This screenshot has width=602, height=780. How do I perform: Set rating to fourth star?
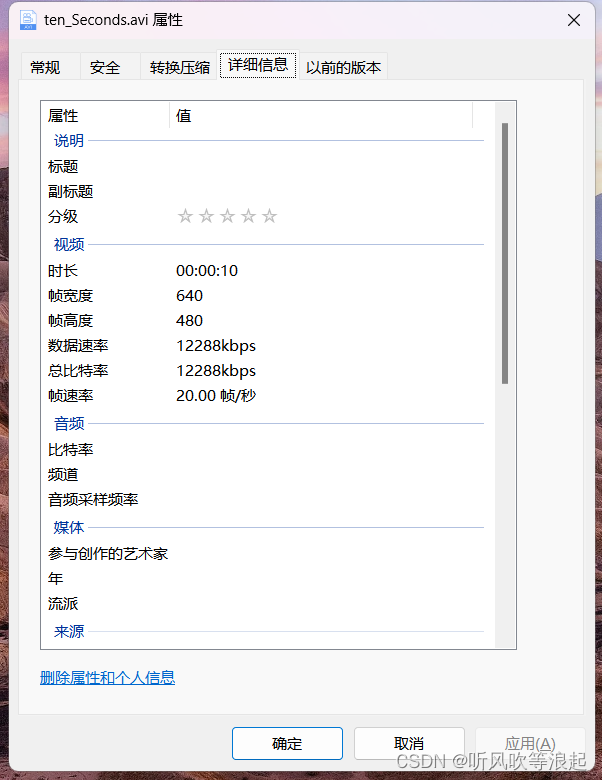pyautogui.click(x=248, y=216)
